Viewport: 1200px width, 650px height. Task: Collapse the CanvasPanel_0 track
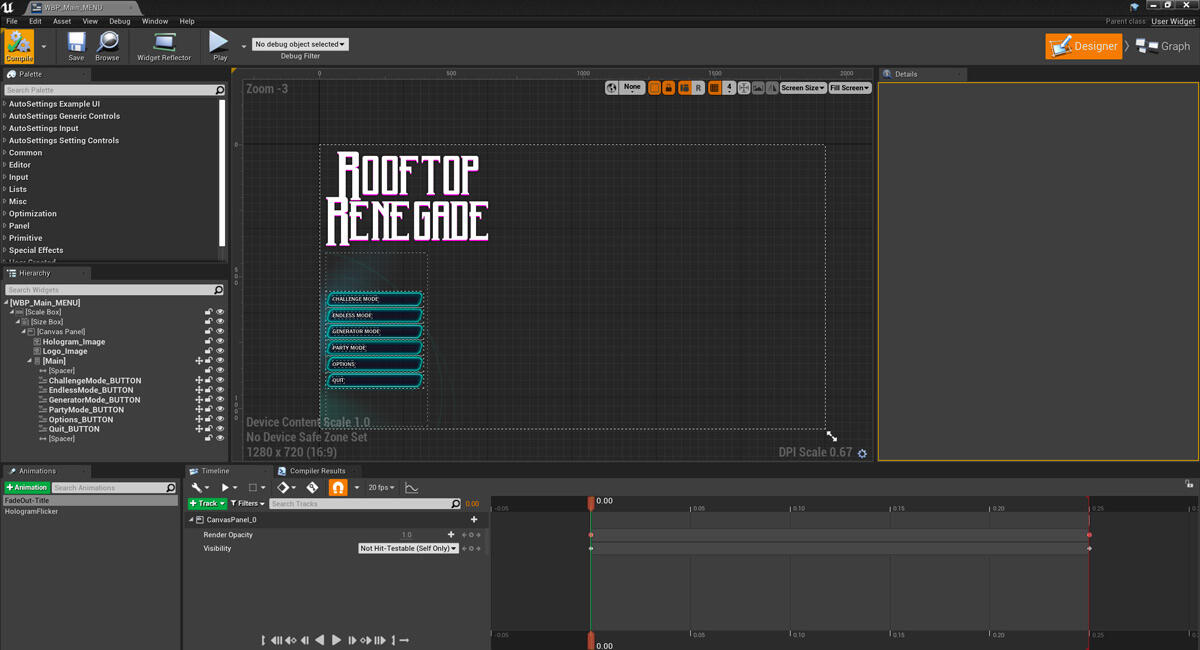[x=191, y=520]
